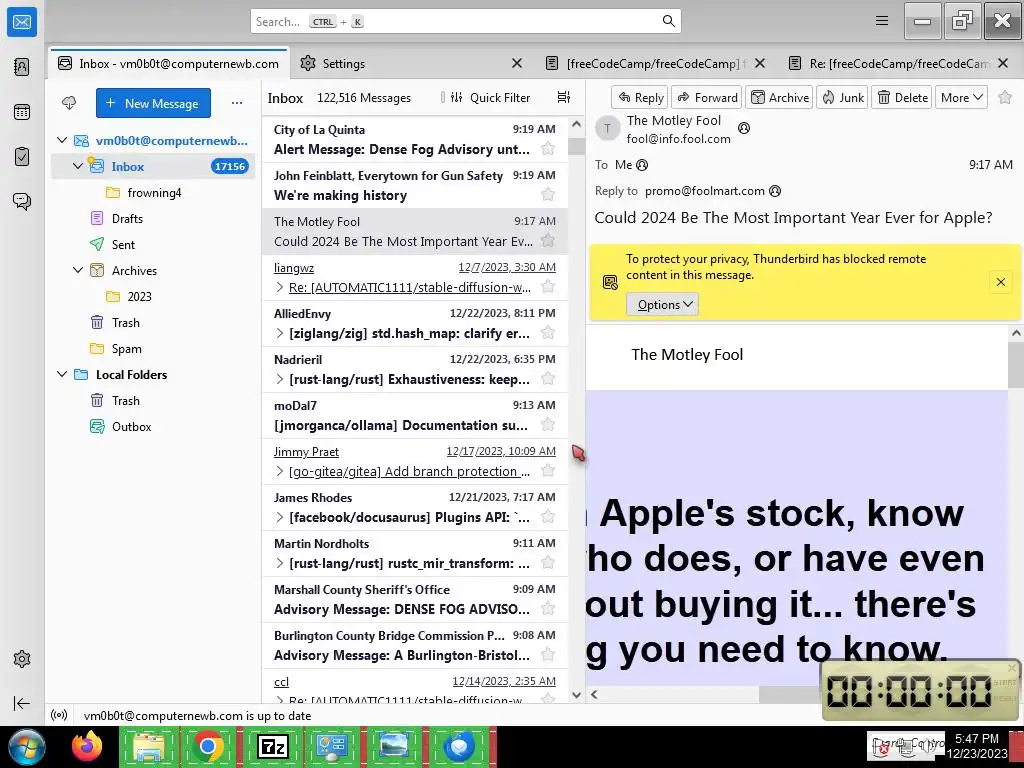
Task: Open 7-Zip from the taskbar
Action: [272, 746]
